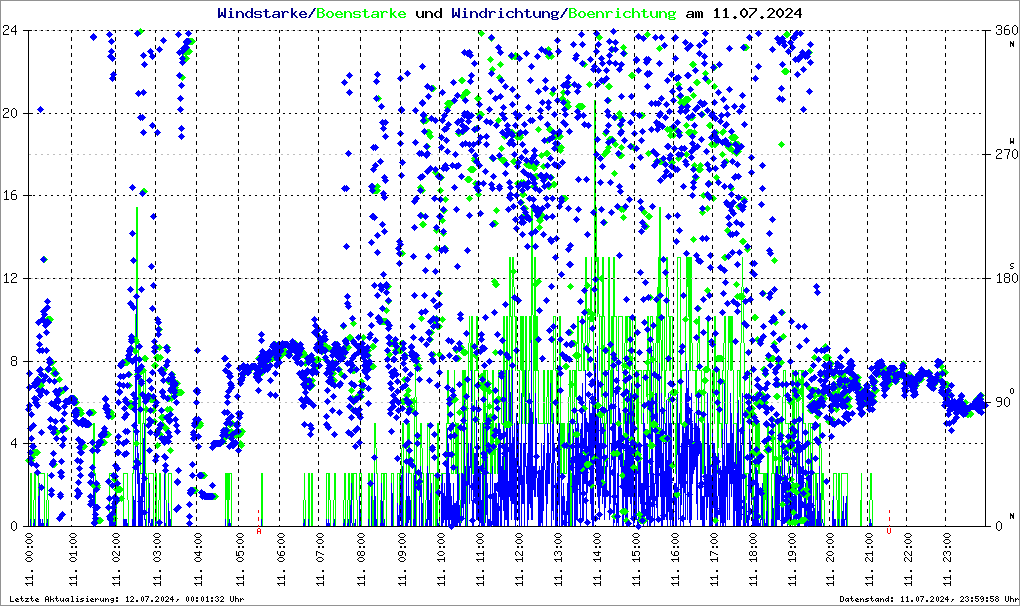Screen dimensions: 1020x606
Task: Click the '11. 14:00' time axis label
Action: click(x=597, y=559)
